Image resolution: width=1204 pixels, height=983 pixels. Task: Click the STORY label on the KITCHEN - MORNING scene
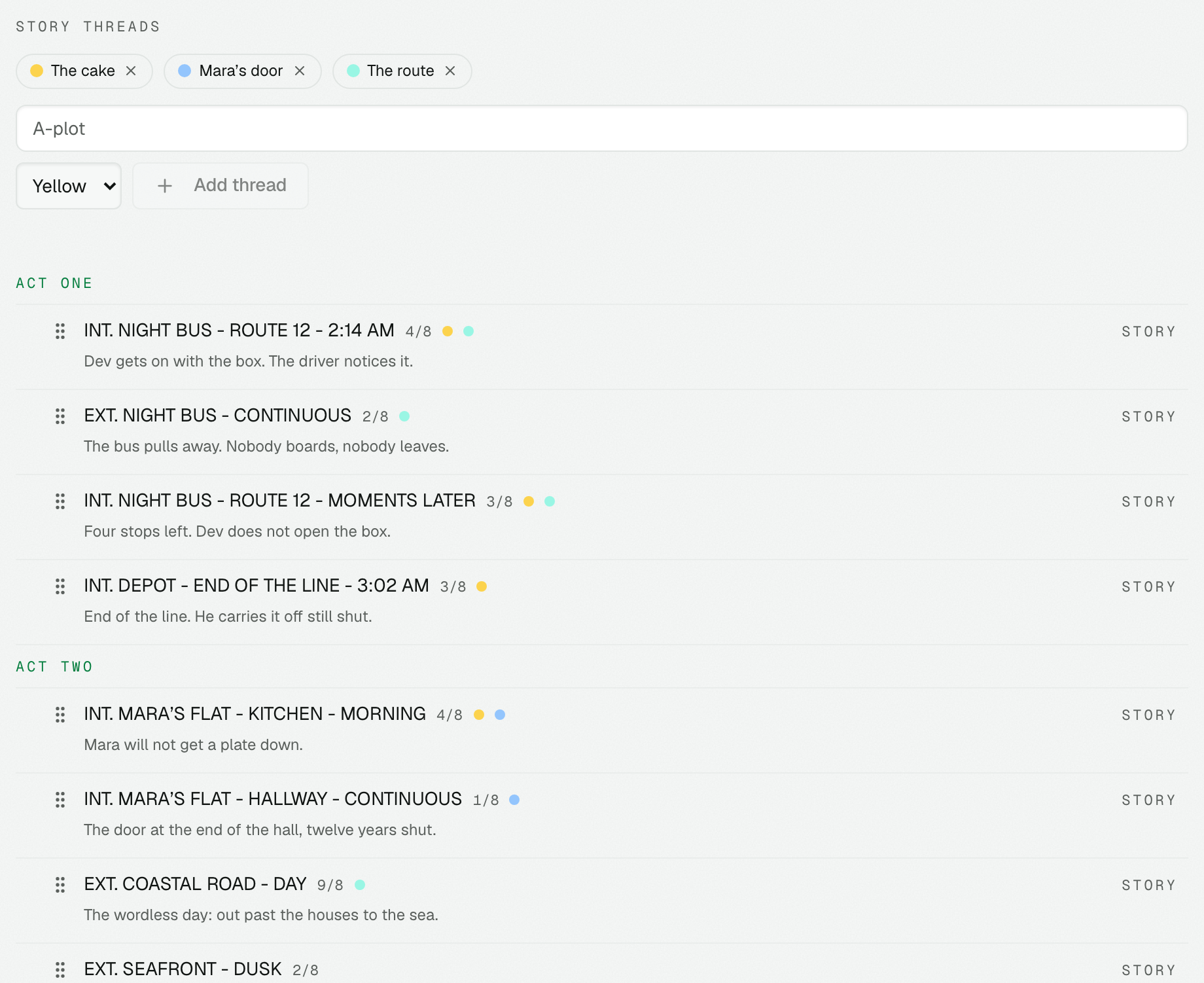coord(1148,715)
